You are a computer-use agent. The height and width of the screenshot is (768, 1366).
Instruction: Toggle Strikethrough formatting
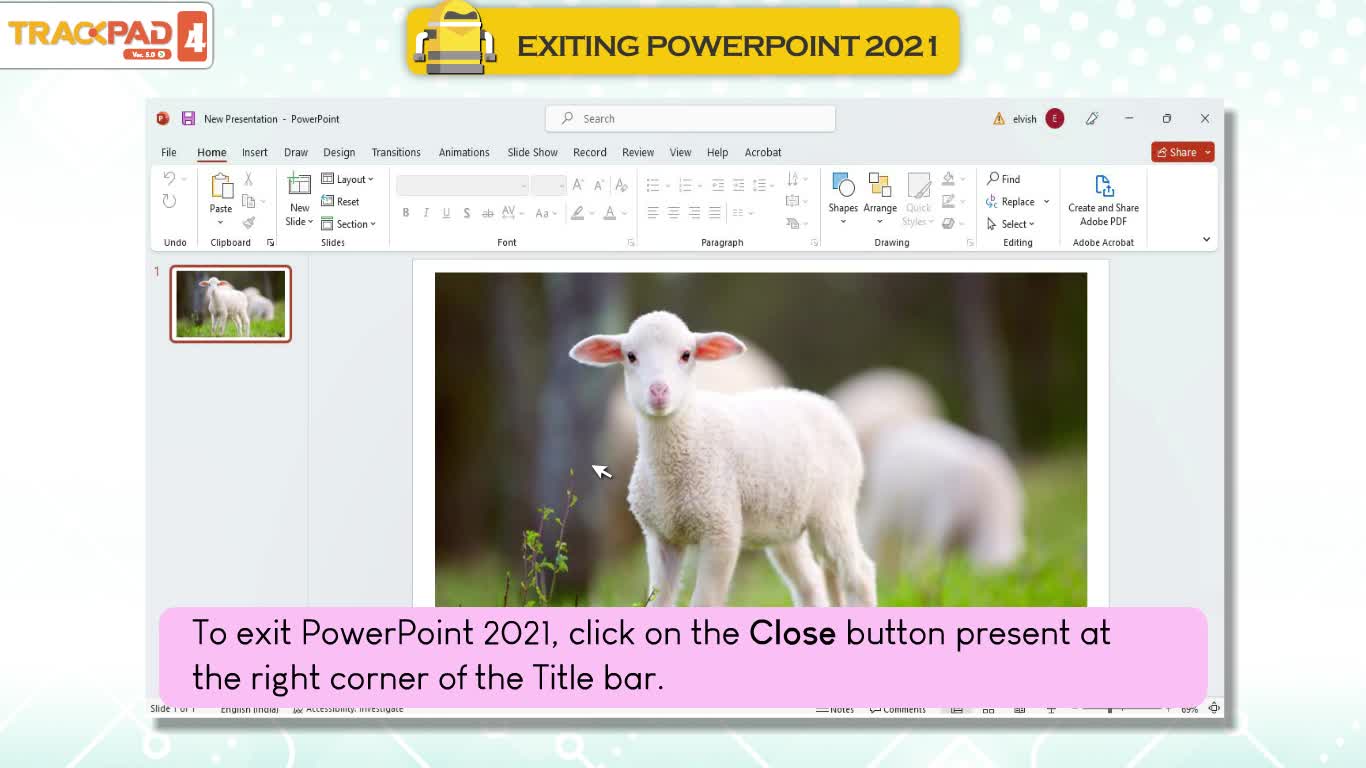point(488,213)
